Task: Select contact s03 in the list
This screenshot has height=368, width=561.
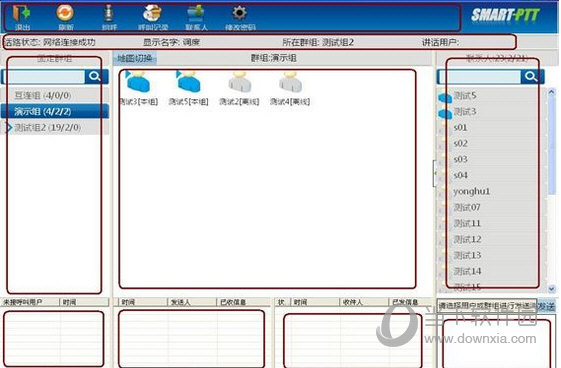Action: coord(492,159)
